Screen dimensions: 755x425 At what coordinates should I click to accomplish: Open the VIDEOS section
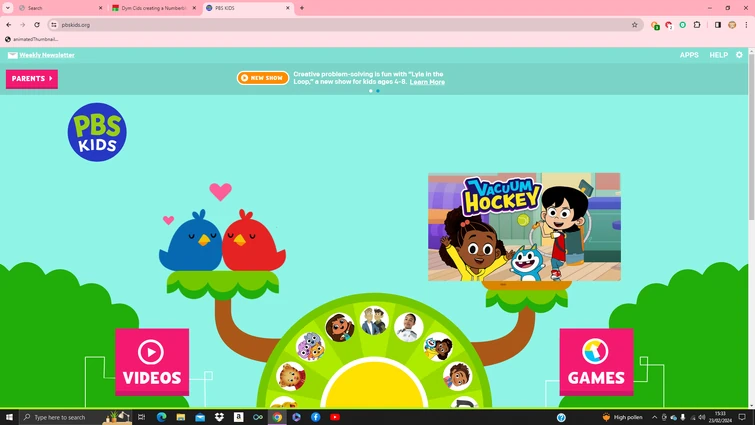tap(152, 362)
